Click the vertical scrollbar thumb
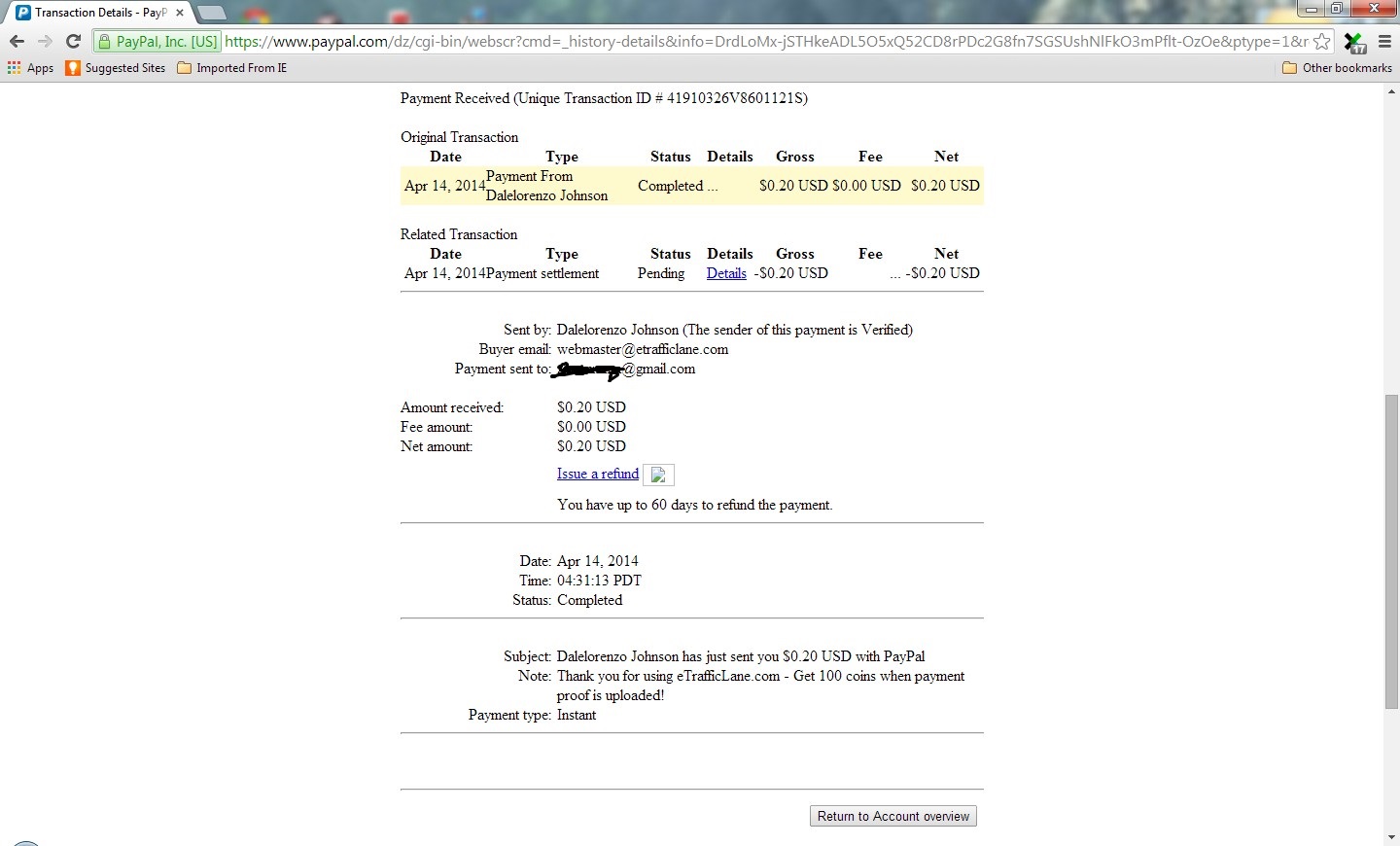The image size is (1400, 846). 1392,551
